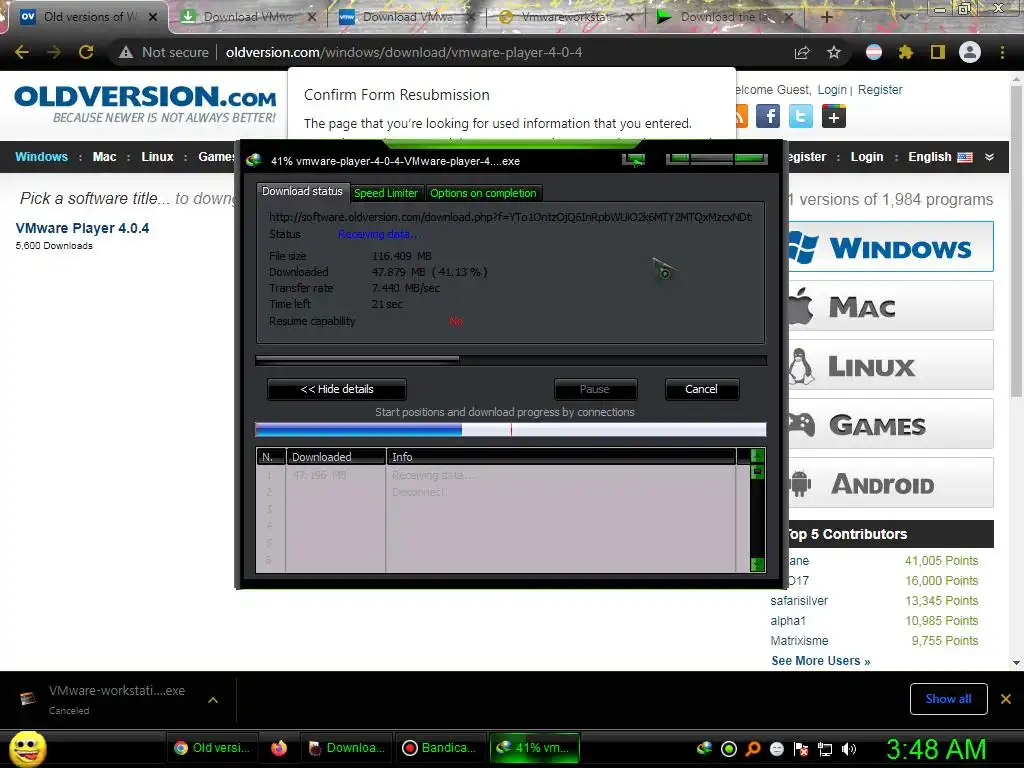Go back in the Chrome browser

tap(22, 52)
